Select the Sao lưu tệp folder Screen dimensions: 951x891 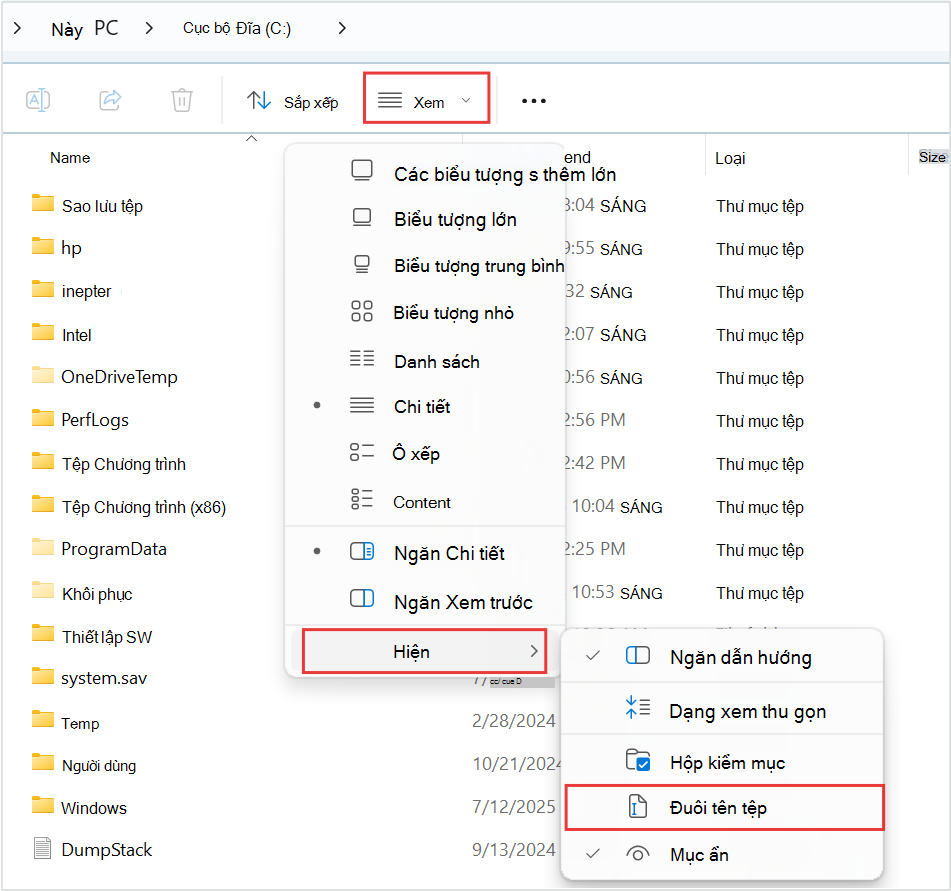click(x=88, y=206)
